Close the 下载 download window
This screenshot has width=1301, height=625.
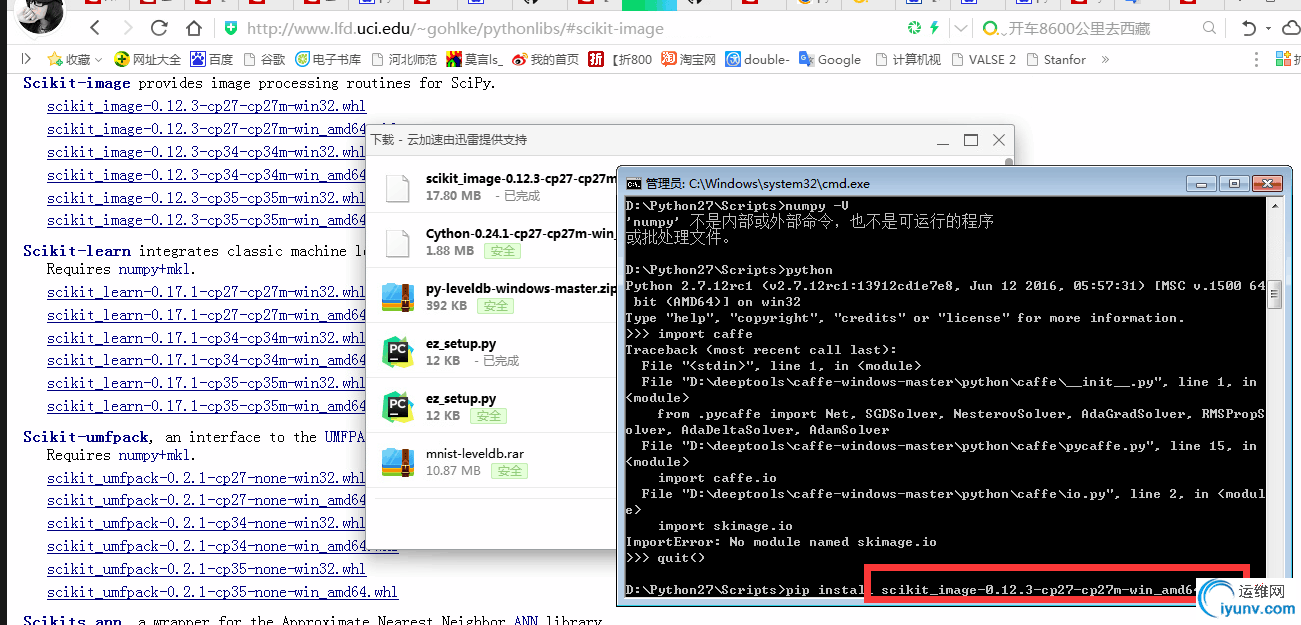coord(999,140)
